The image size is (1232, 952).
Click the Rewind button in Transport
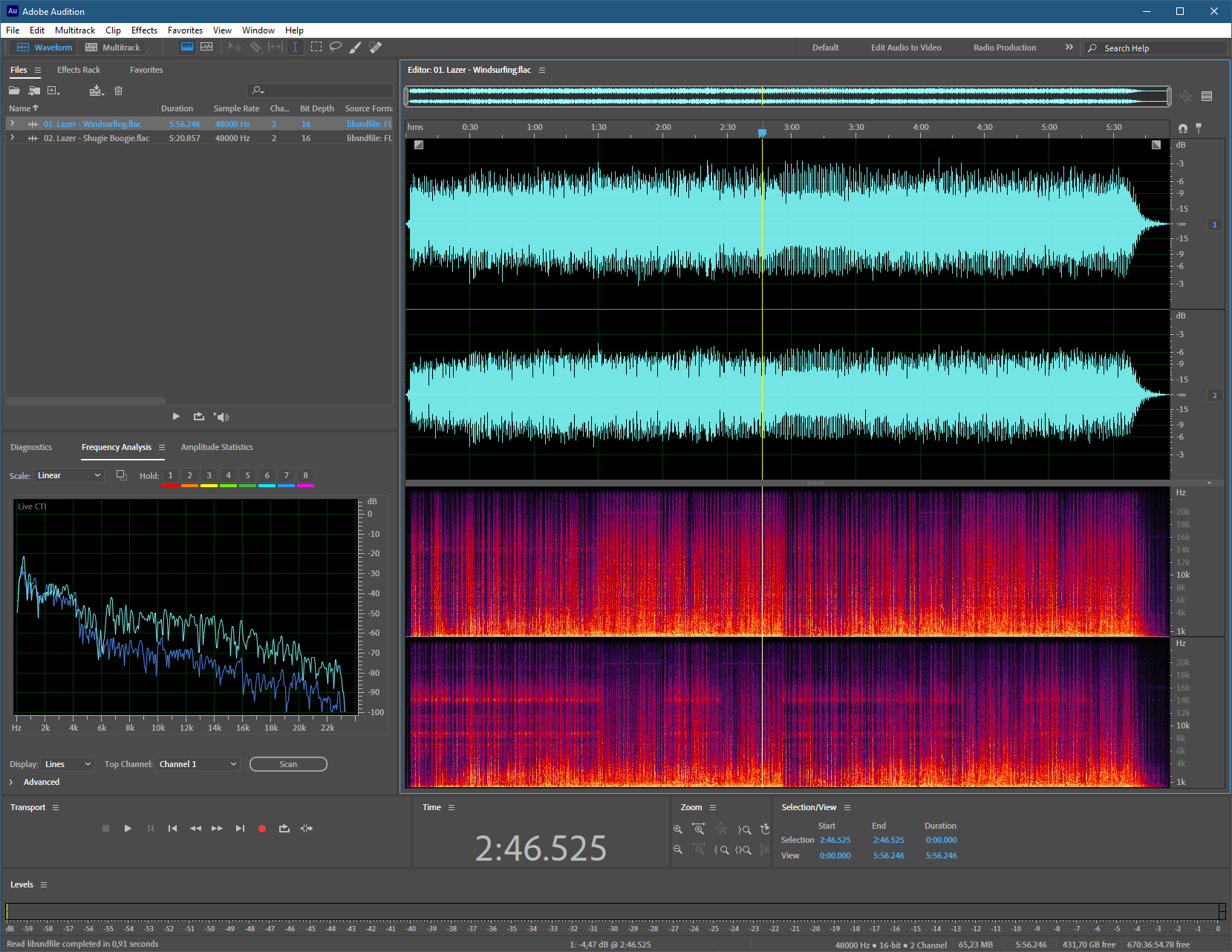pos(195,828)
